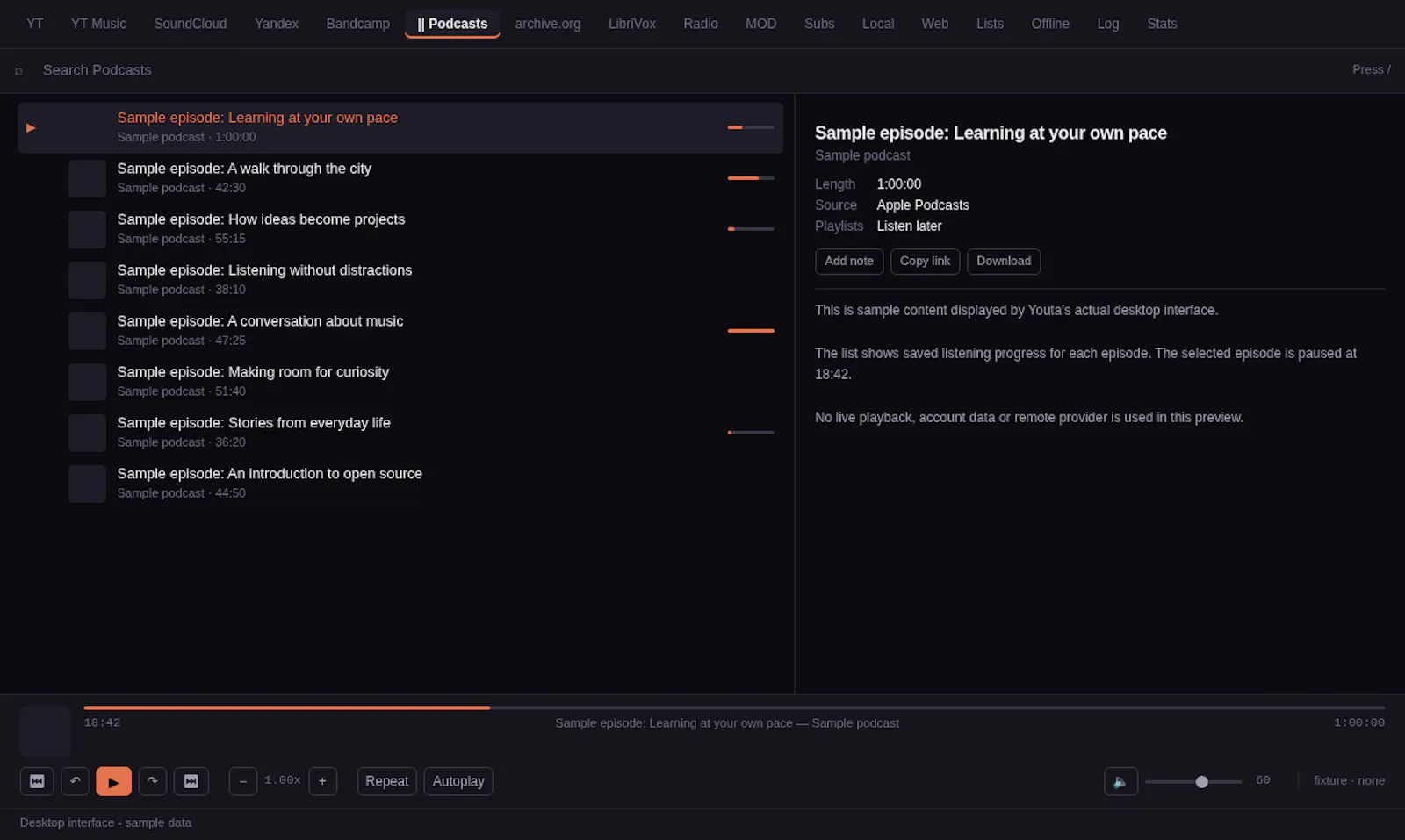This screenshot has height=840, width=1405.
Task: Open the LibriVox tab
Action: [632, 24]
